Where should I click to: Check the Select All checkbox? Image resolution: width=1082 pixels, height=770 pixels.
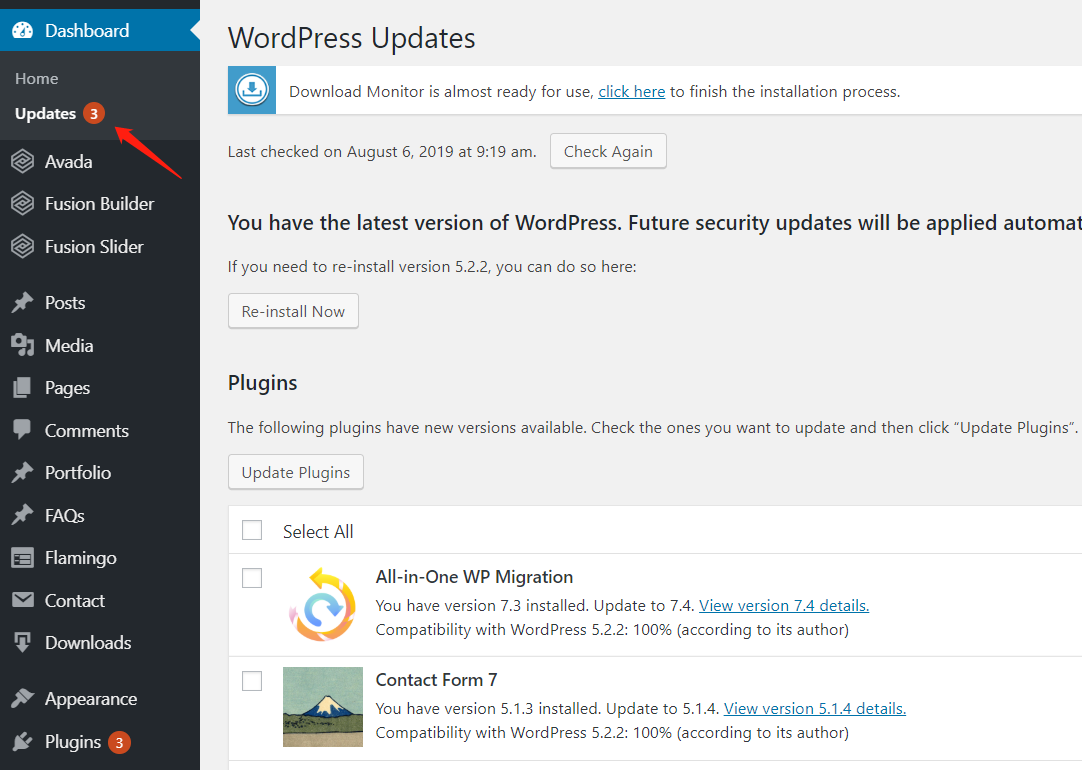point(252,530)
